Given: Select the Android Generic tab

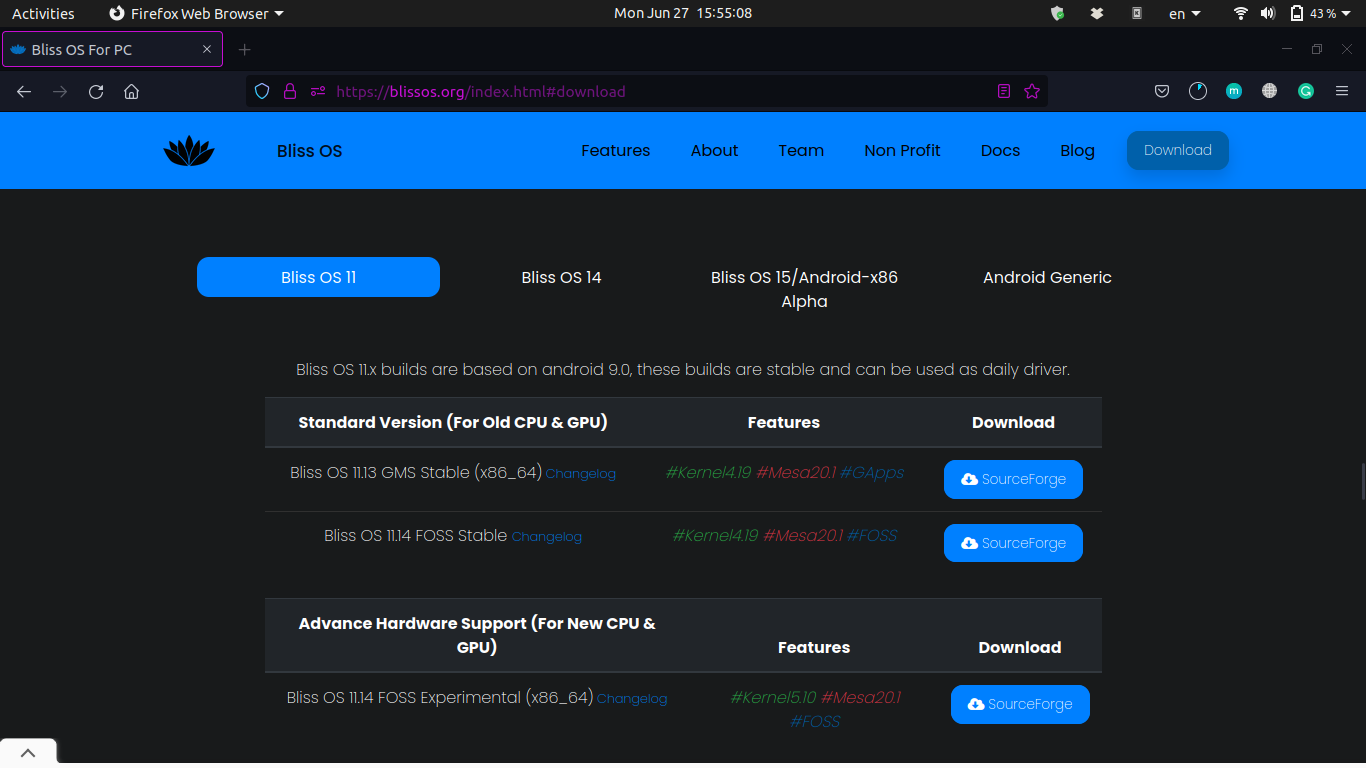Looking at the screenshot, I should click(x=1047, y=277).
